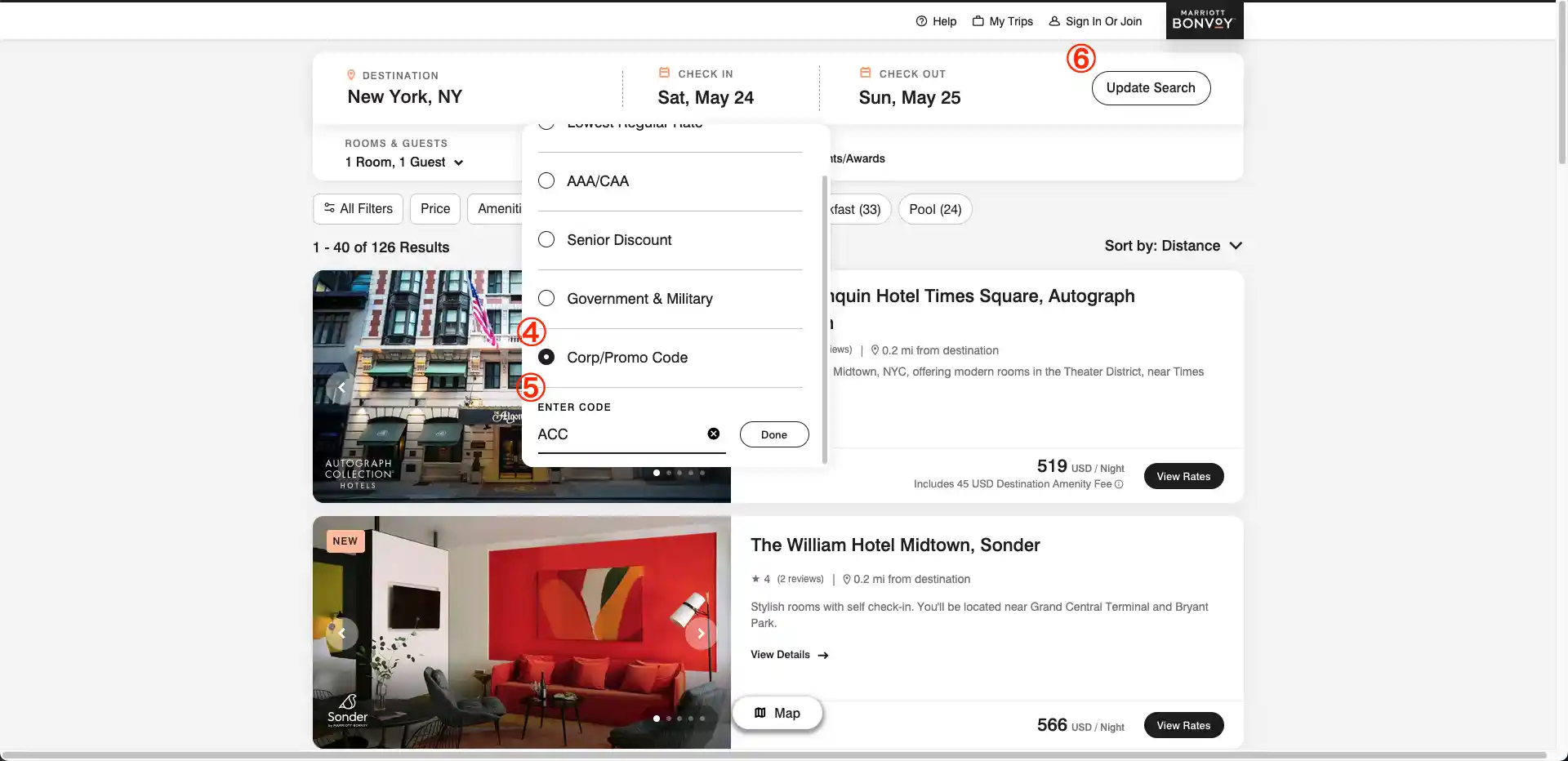Screen dimensions: 1568x761
Task: Change check-in date Sat, May 24
Action: (x=706, y=98)
